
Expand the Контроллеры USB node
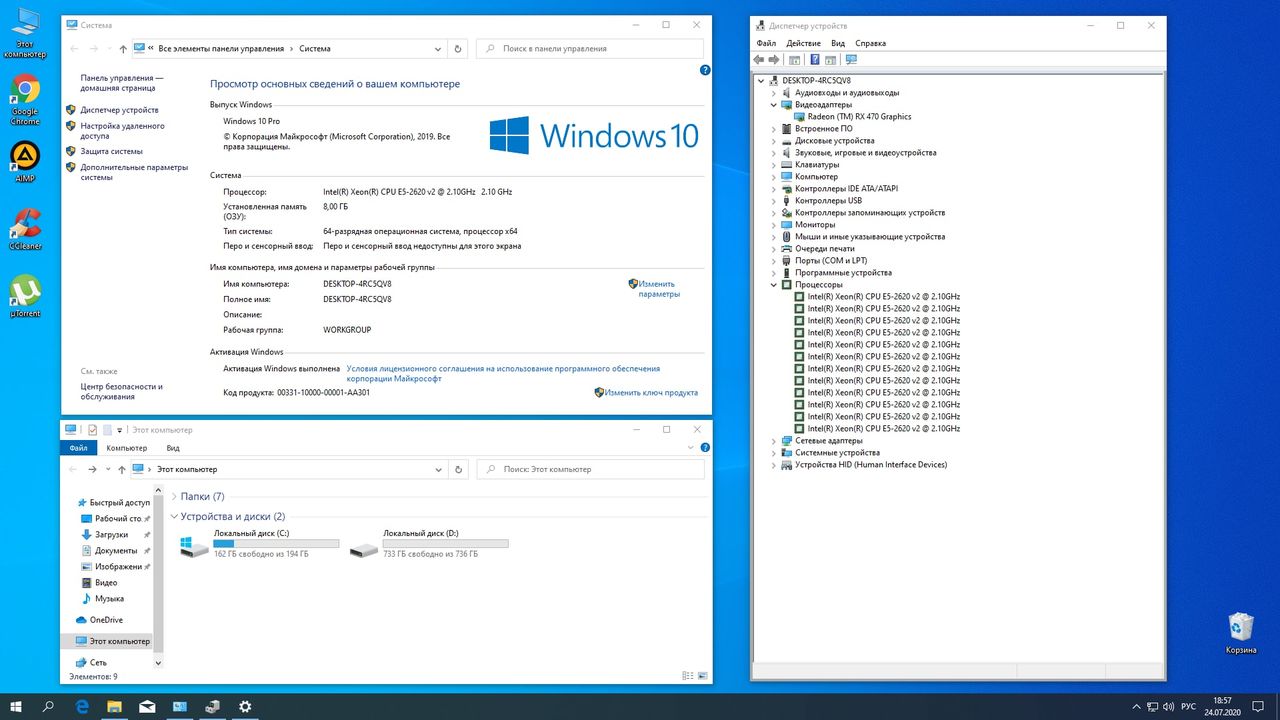773,201
